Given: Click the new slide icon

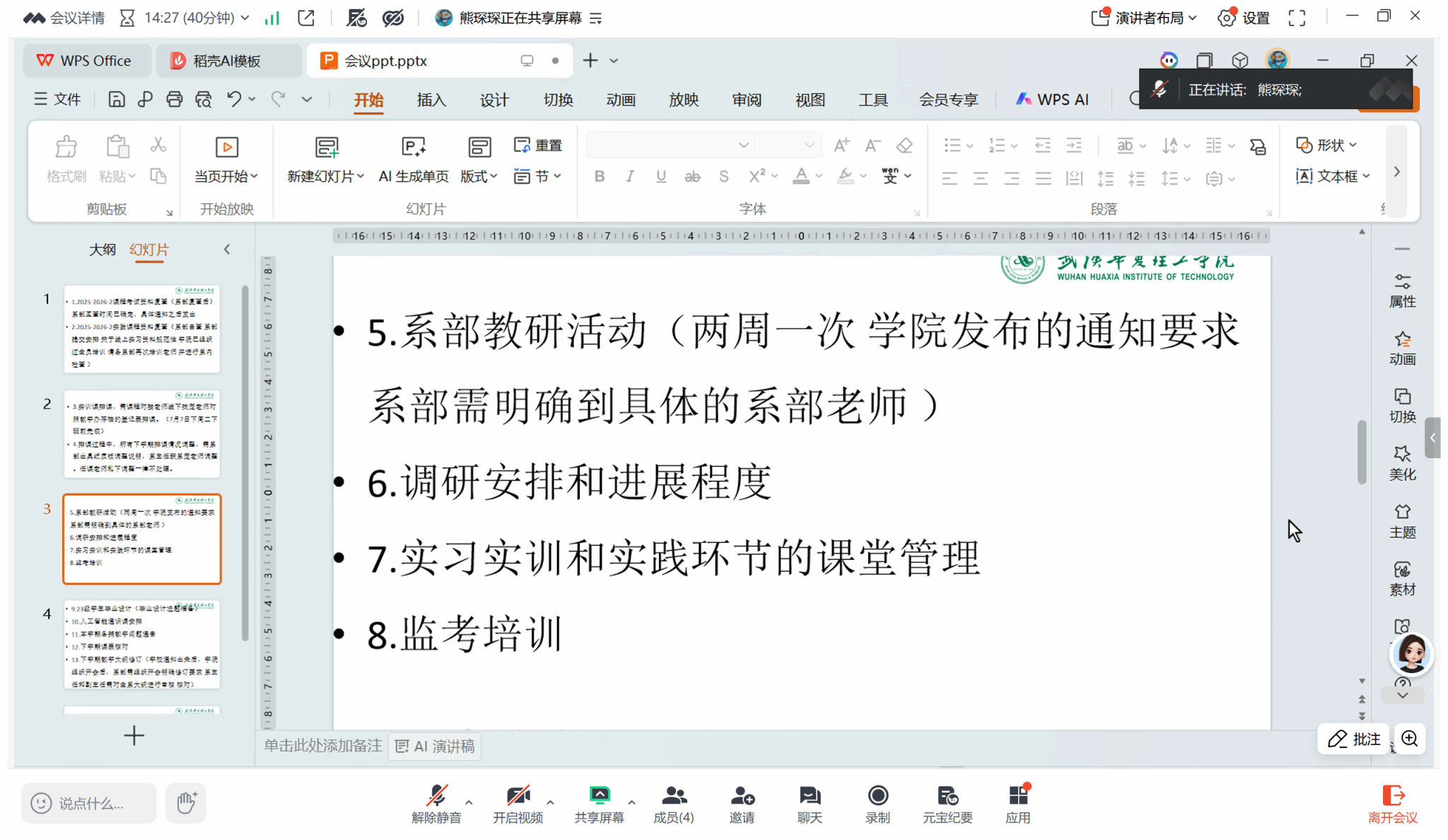Looking at the screenshot, I should [327, 147].
